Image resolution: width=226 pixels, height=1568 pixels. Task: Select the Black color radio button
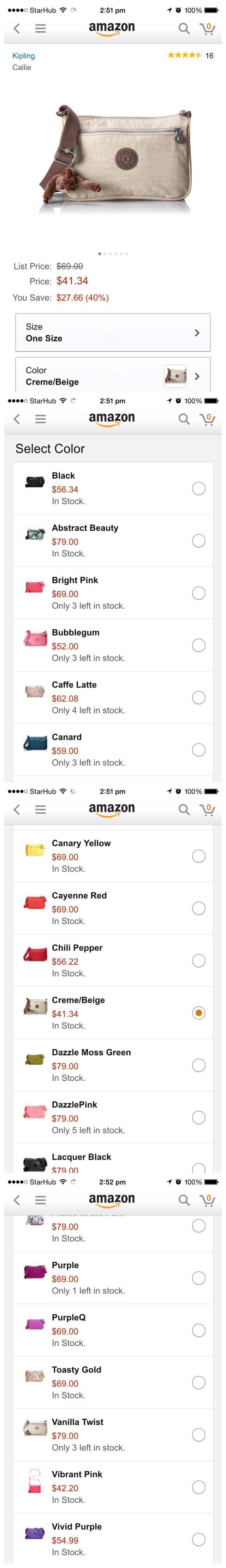[x=199, y=488]
